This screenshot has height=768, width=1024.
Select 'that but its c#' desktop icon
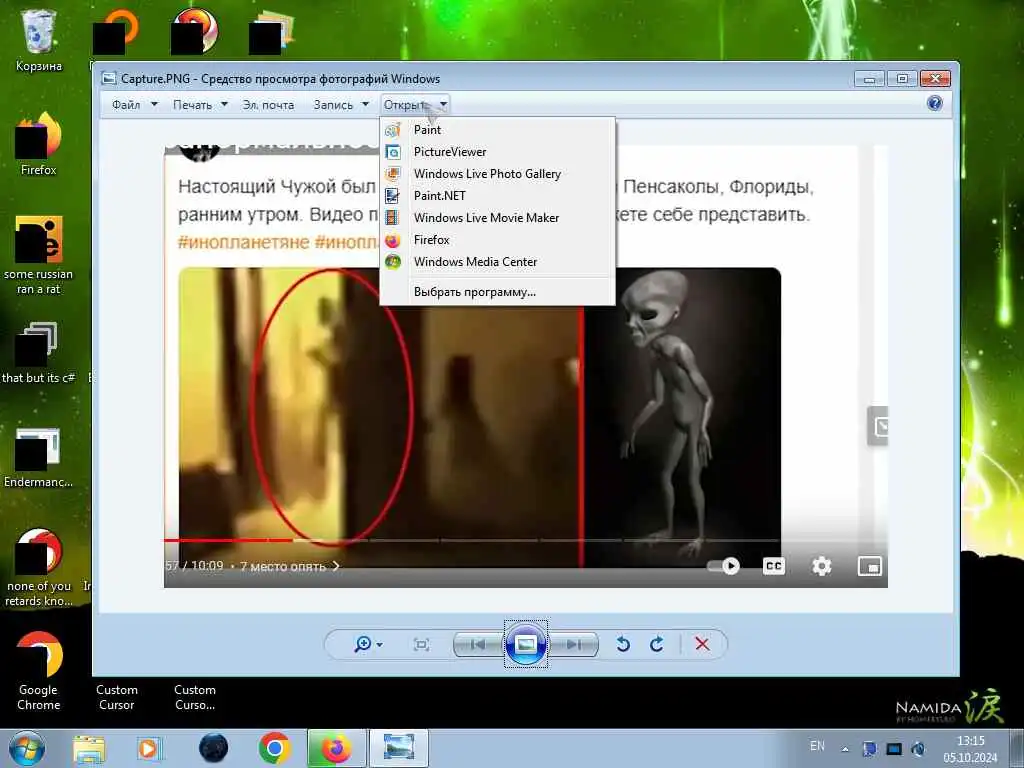point(39,353)
